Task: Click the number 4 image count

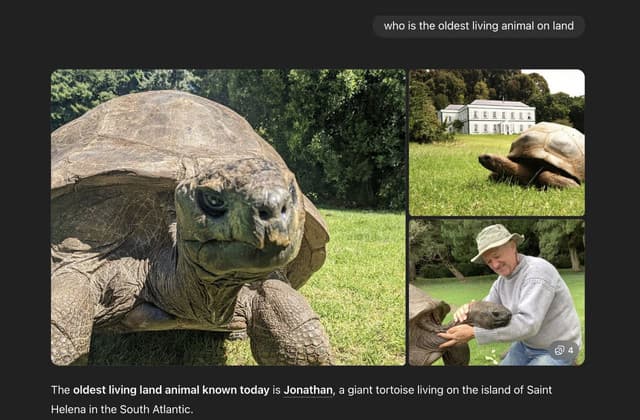Action: point(570,350)
